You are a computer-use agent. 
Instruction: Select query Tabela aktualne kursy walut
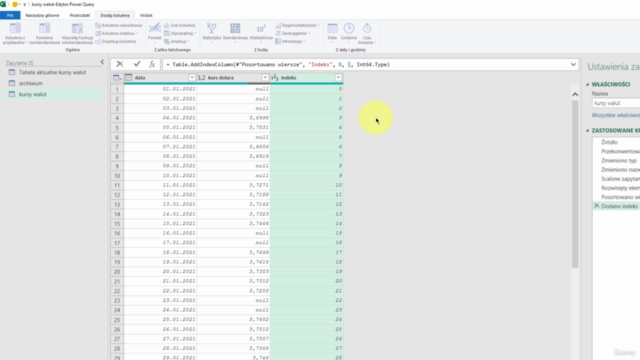[53, 72]
